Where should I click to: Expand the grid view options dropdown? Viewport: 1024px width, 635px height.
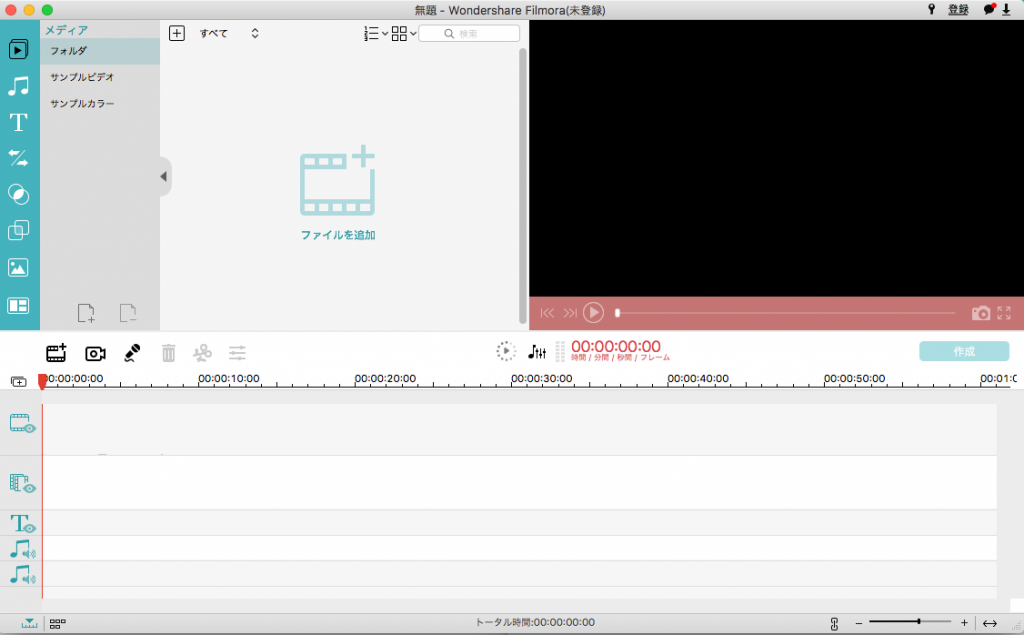pyautogui.click(x=404, y=33)
